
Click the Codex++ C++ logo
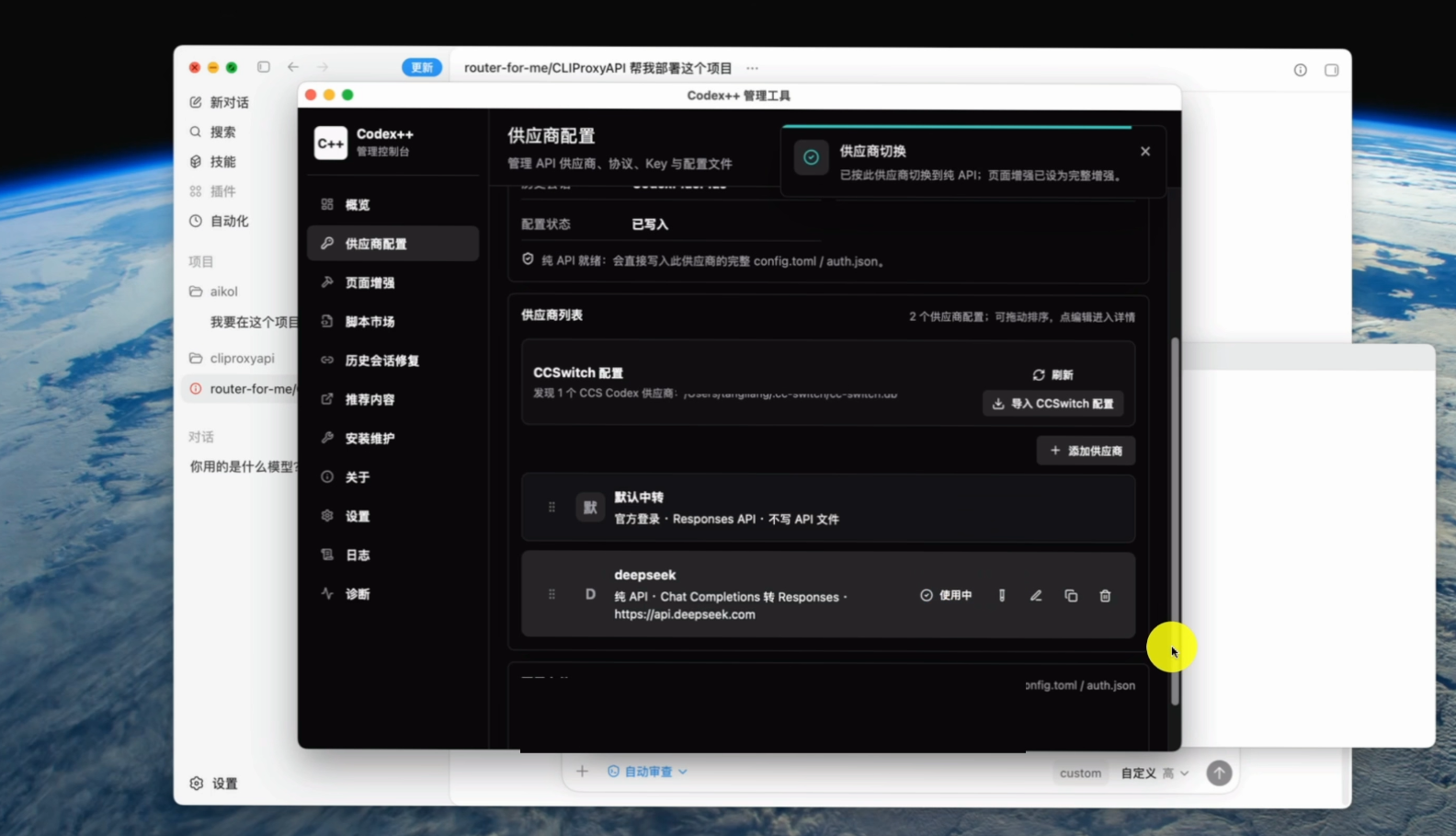click(x=331, y=143)
